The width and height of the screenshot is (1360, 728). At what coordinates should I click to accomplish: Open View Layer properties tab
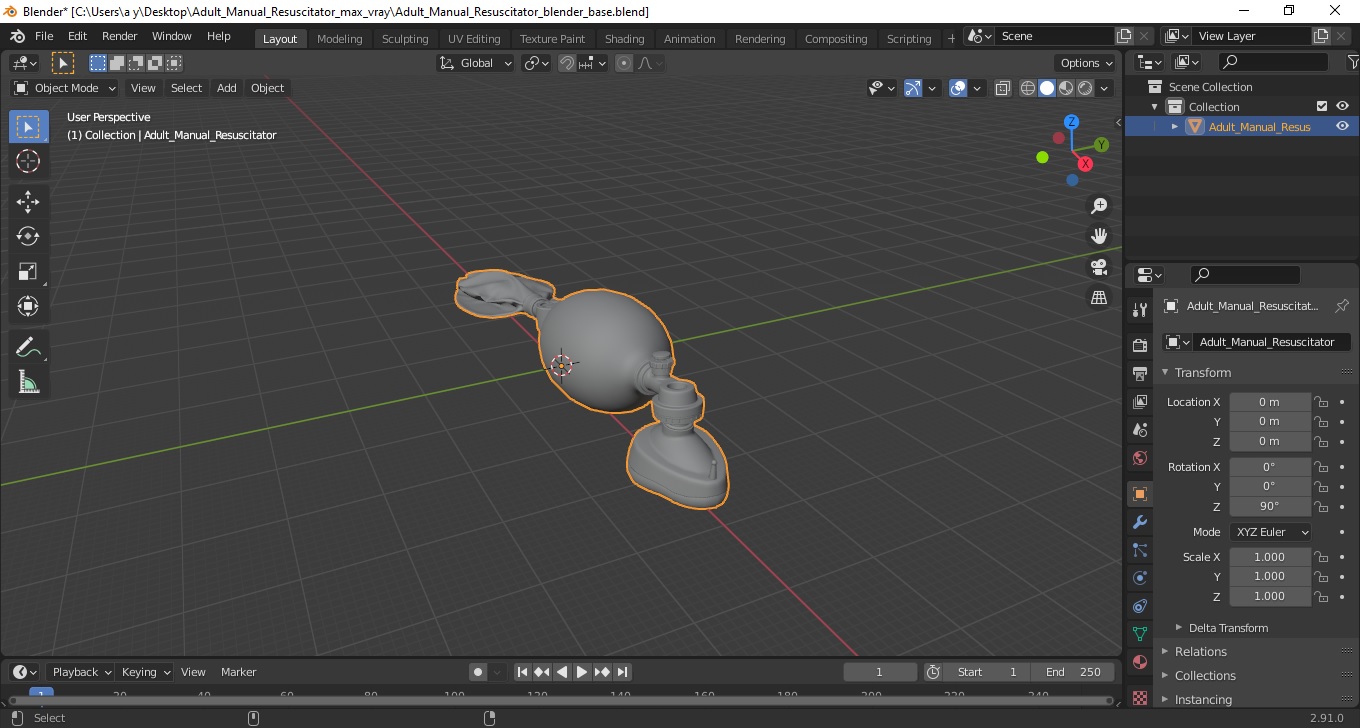coord(1140,401)
